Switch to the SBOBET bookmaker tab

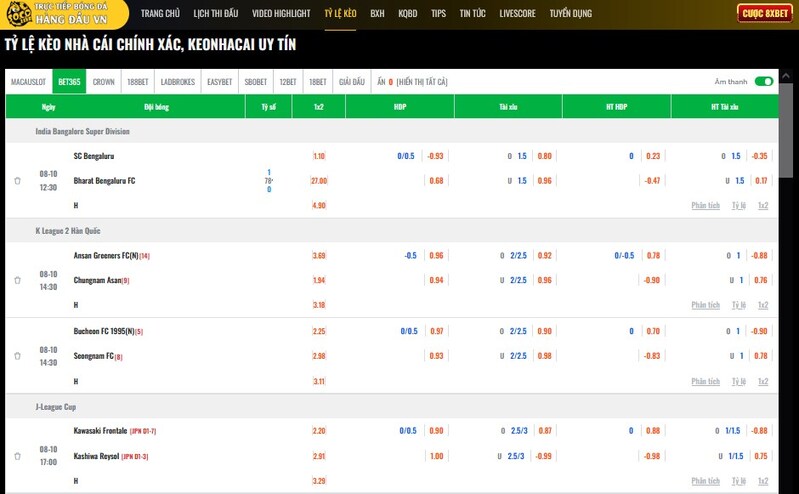(x=255, y=82)
